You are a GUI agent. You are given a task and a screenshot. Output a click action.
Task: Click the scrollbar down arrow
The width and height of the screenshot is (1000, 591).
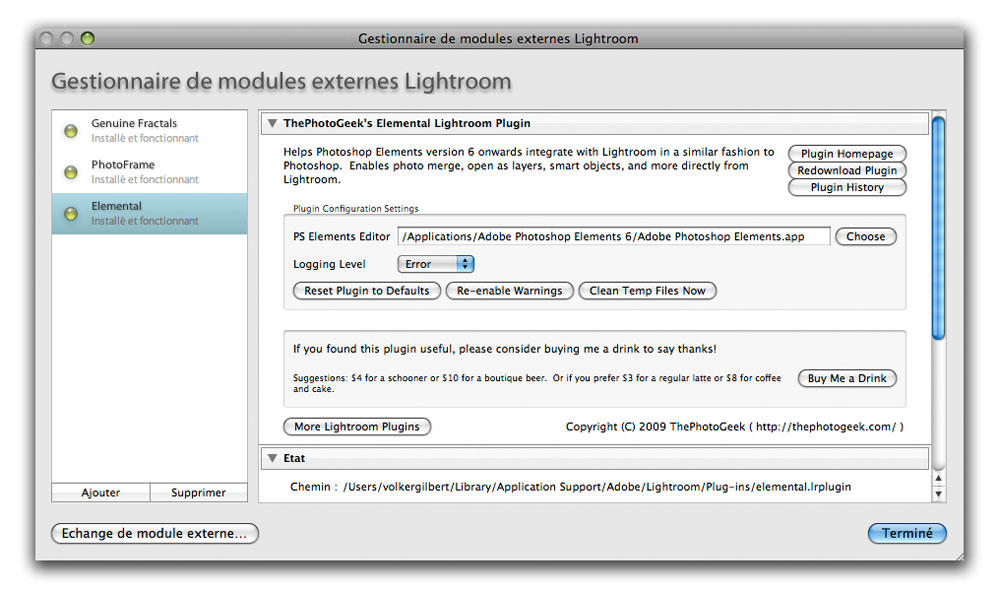tap(938, 493)
